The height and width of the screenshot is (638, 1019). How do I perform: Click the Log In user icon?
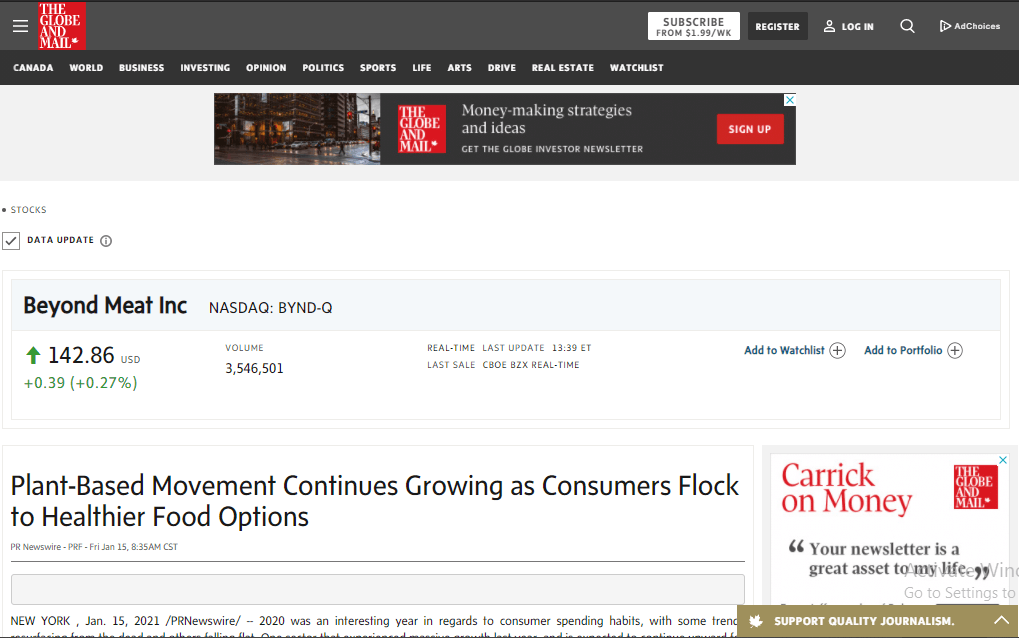[829, 26]
